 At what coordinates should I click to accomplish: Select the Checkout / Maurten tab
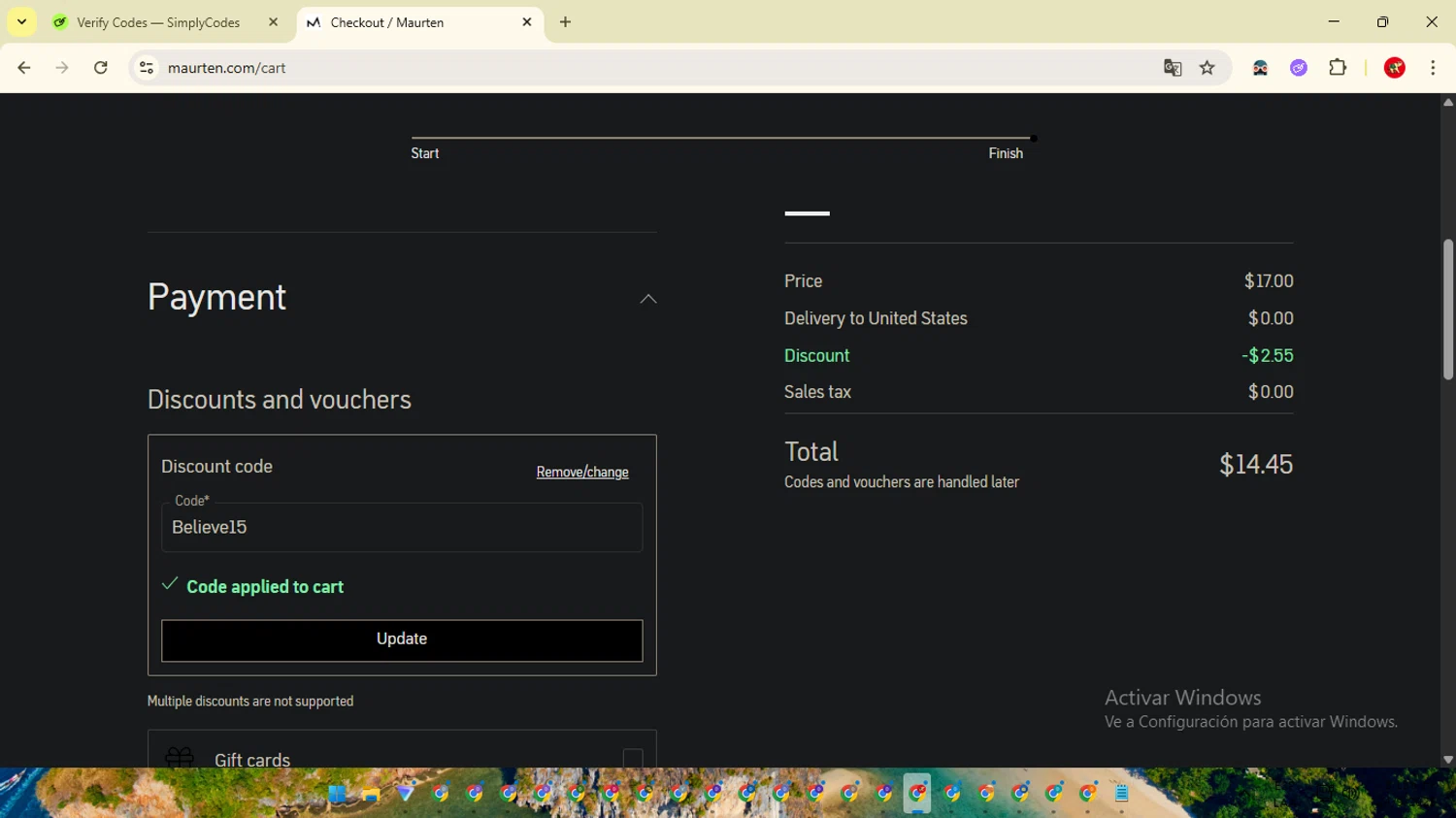click(x=419, y=22)
